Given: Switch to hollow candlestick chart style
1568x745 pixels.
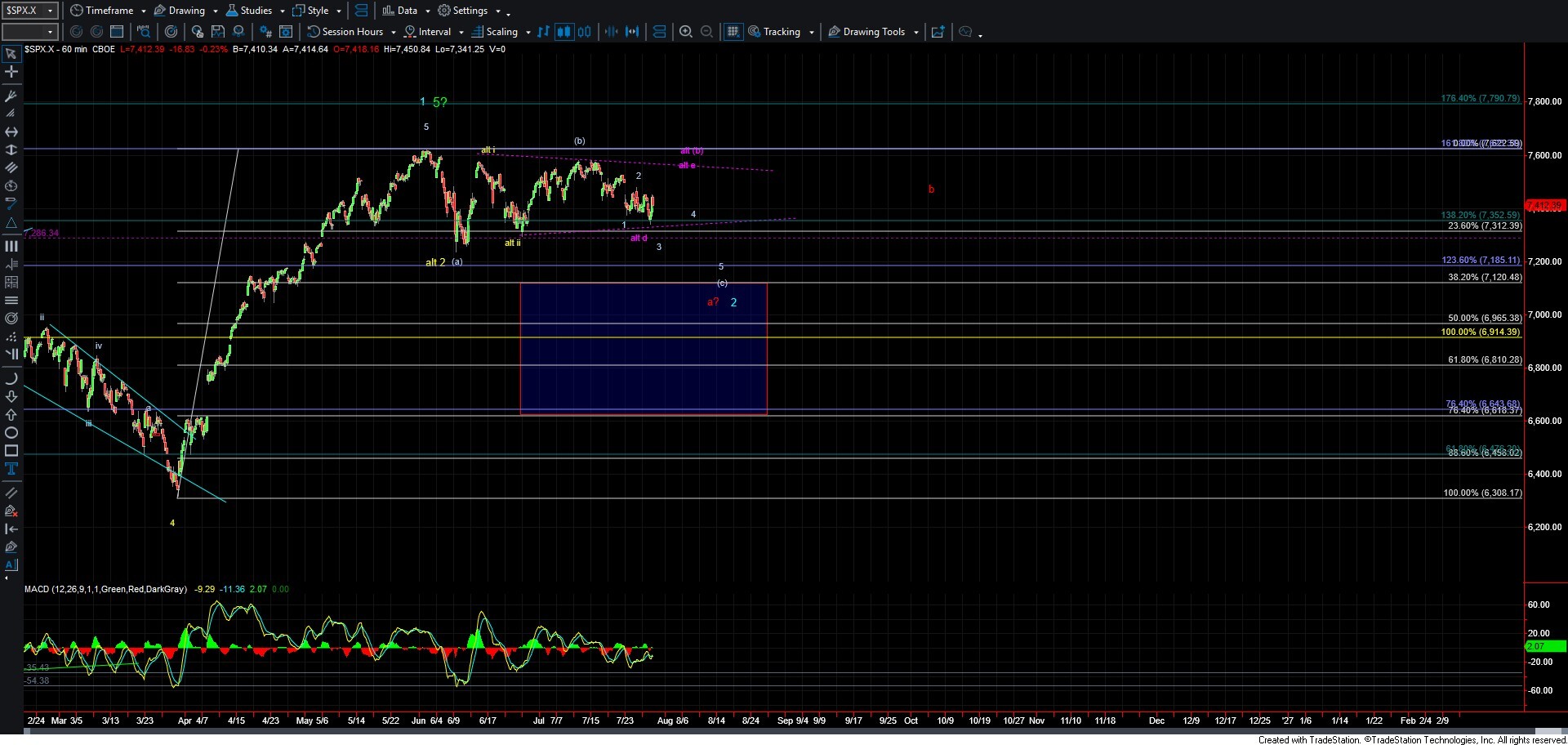Looking at the screenshot, I should pyautogui.click(x=584, y=32).
